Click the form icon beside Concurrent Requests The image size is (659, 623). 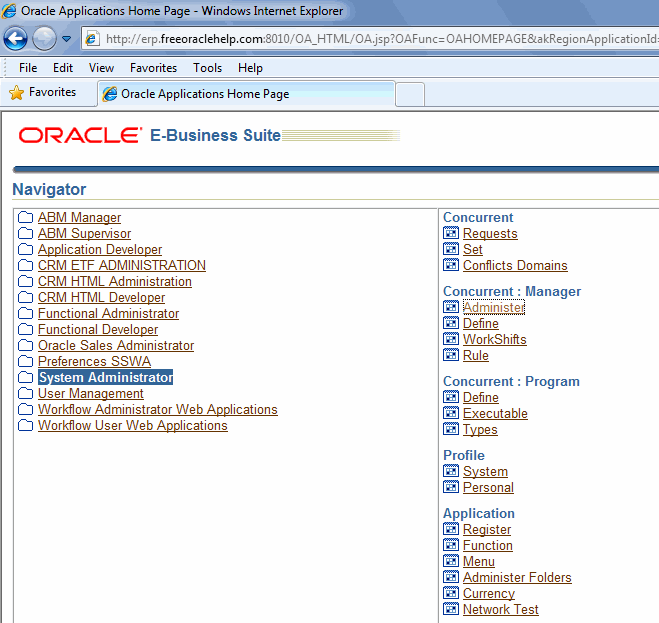pos(451,233)
